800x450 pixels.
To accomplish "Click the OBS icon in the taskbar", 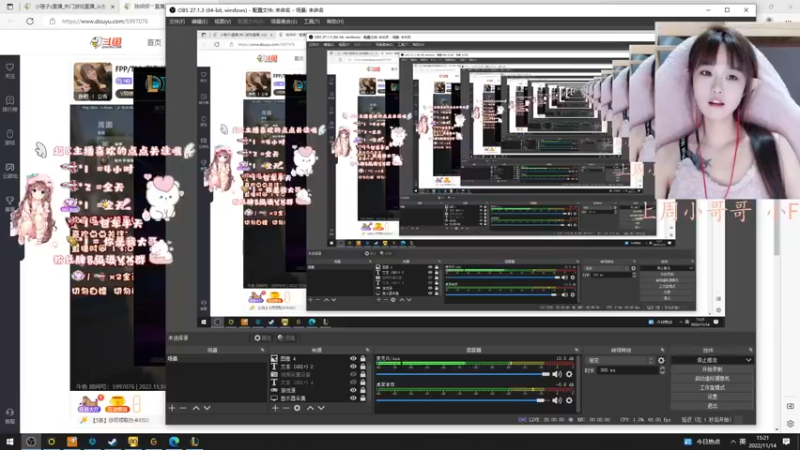I will pos(31,441).
